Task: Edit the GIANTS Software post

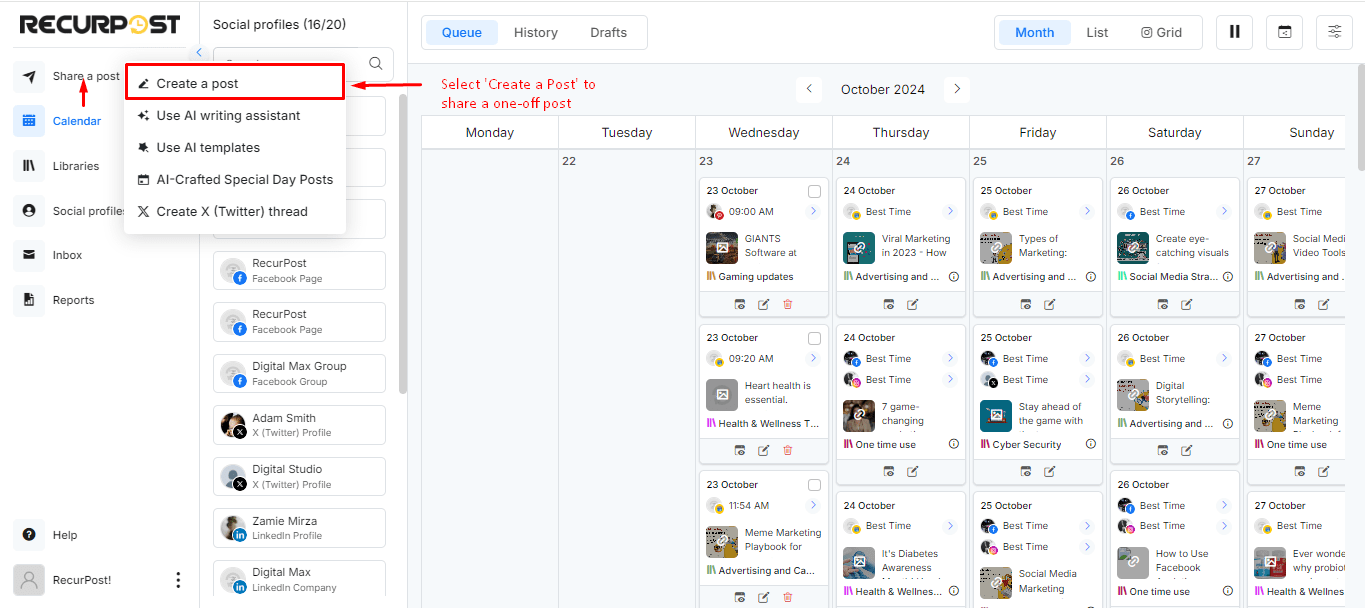Action: tap(764, 304)
